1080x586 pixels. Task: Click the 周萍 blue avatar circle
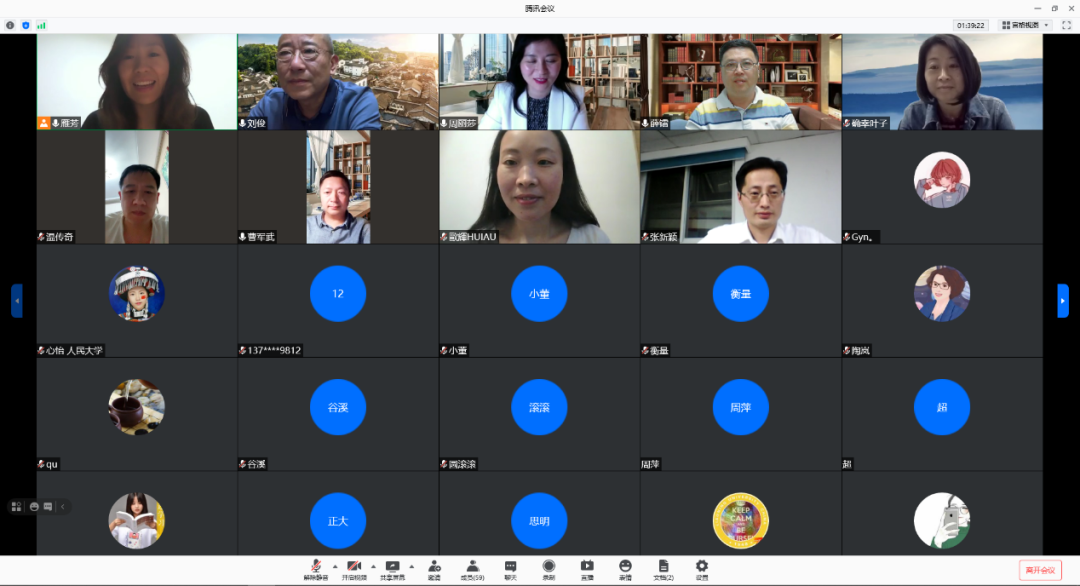(x=740, y=408)
